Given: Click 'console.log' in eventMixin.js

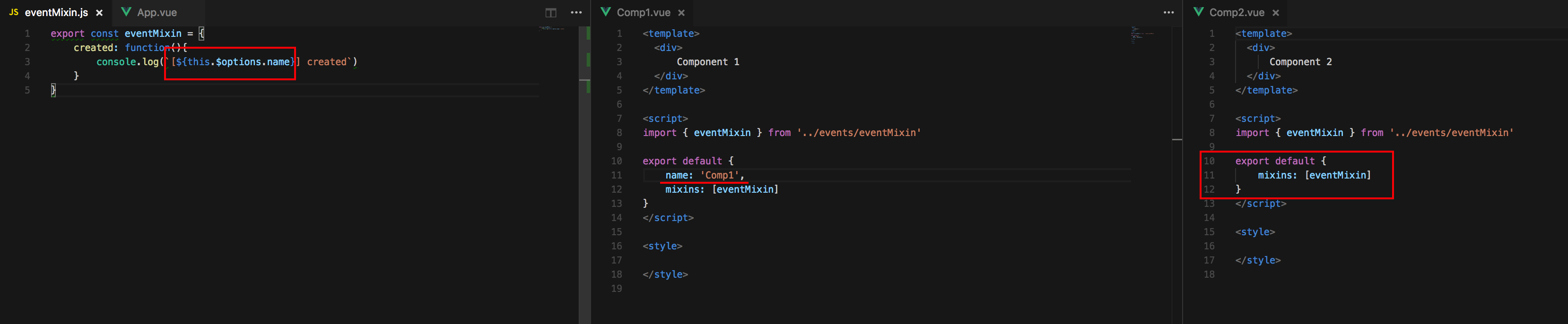Looking at the screenshot, I should point(127,61).
